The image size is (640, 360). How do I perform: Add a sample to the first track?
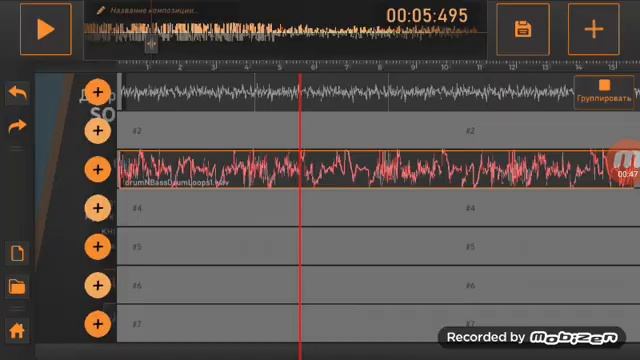[x=98, y=92]
